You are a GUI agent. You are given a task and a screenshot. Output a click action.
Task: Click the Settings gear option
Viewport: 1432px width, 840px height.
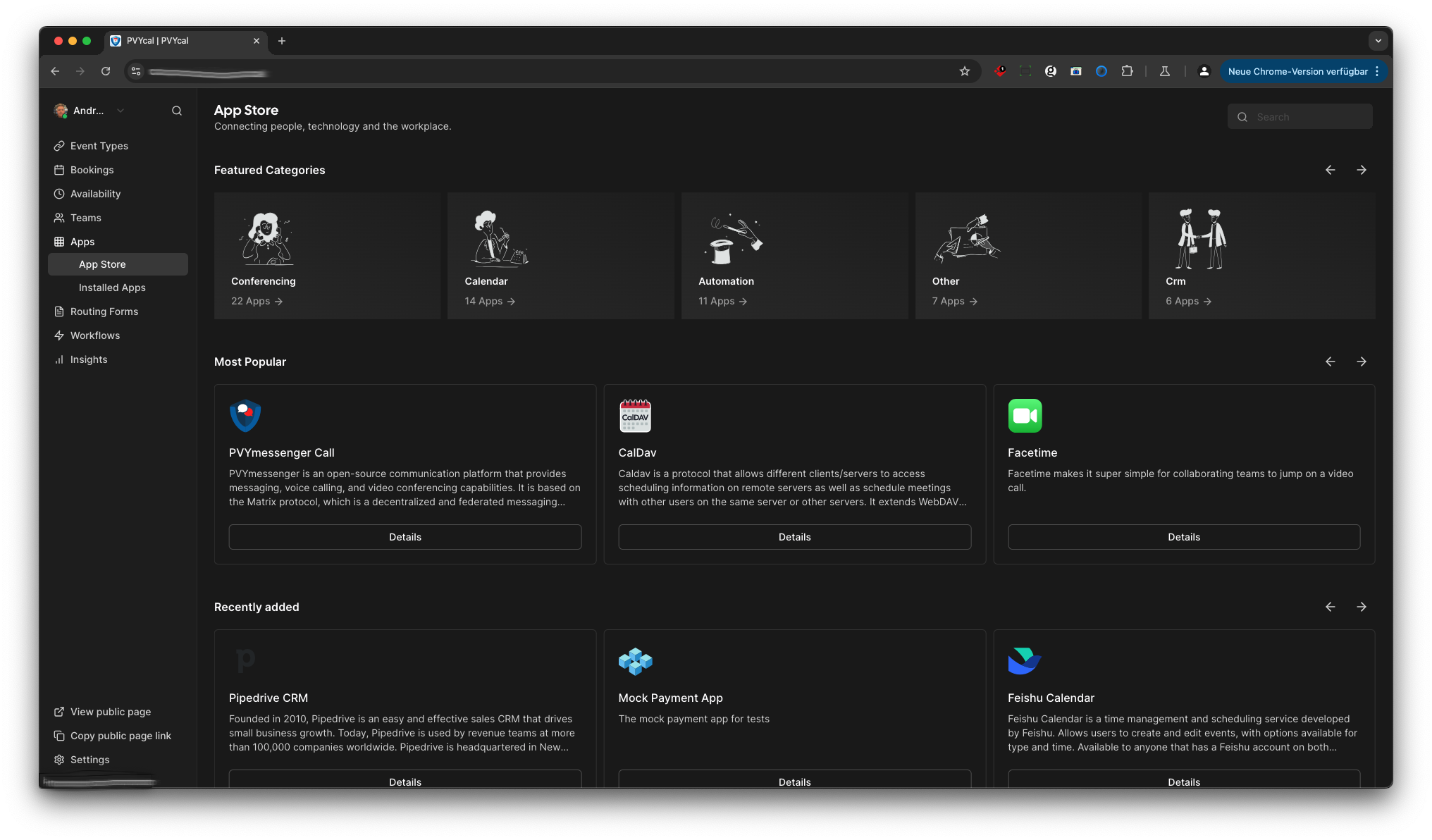(89, 759)
